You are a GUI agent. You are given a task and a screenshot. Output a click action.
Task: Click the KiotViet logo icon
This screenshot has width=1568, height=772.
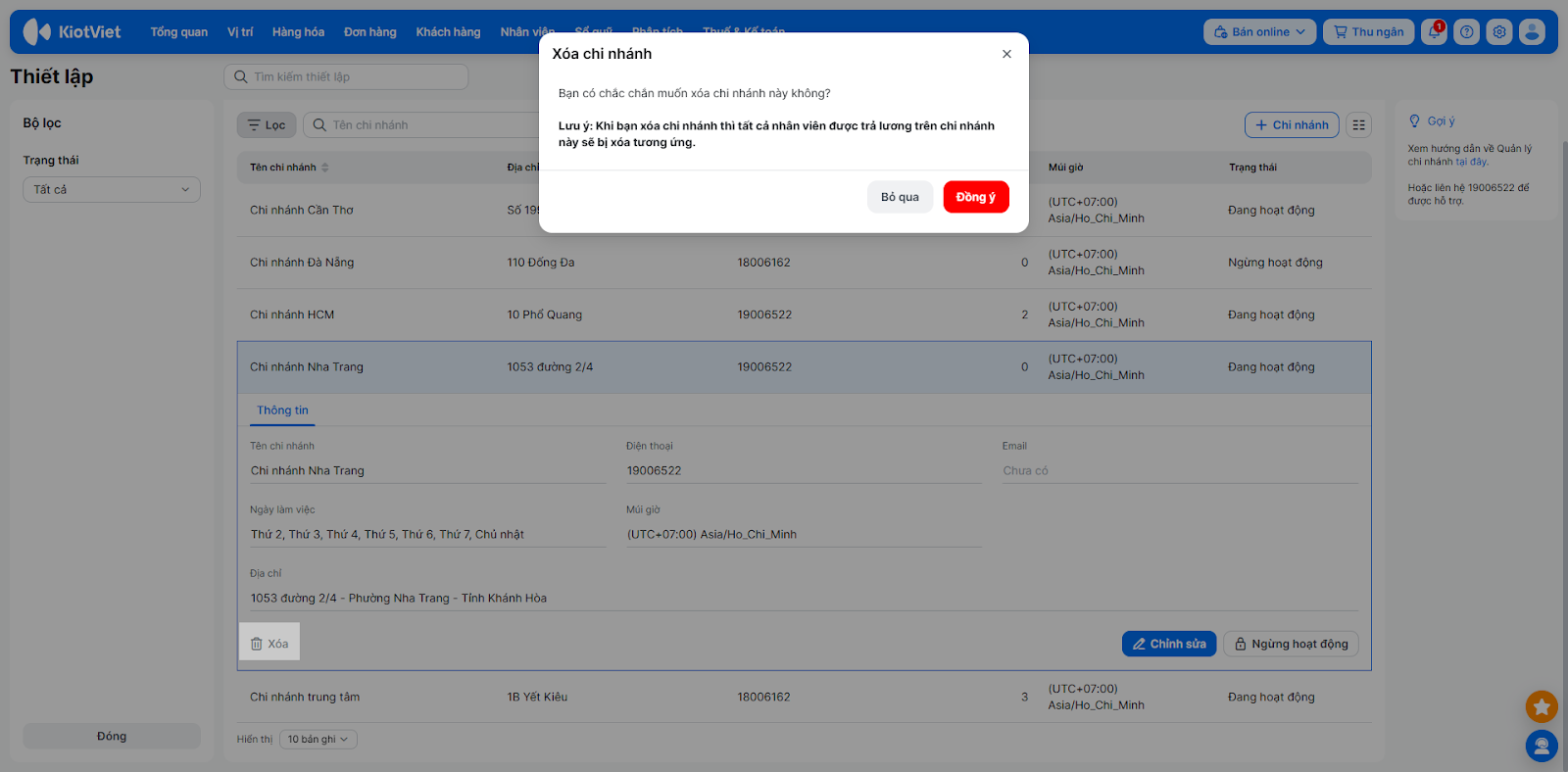37,32
